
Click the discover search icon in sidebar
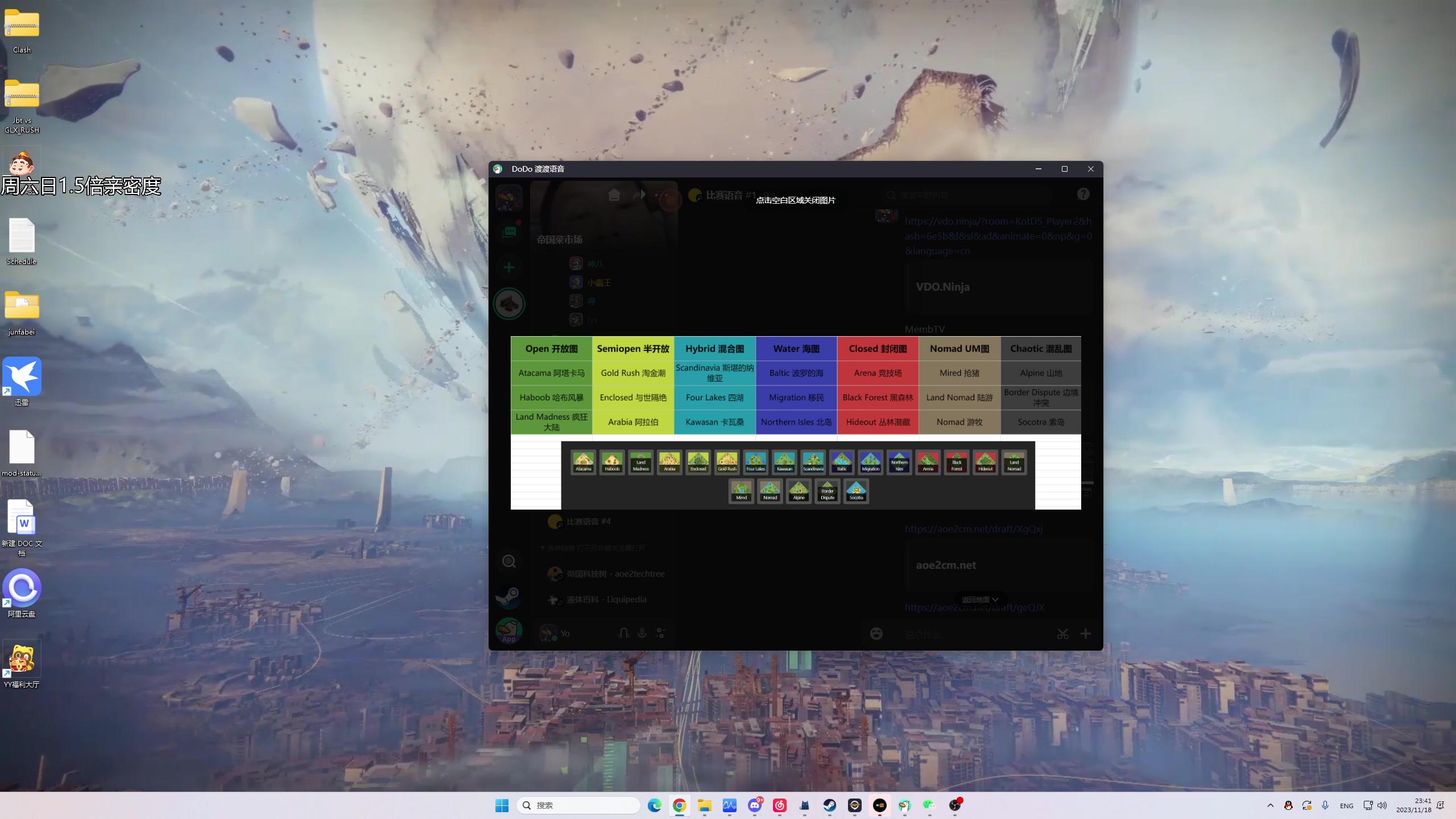(x=508, y=561)
